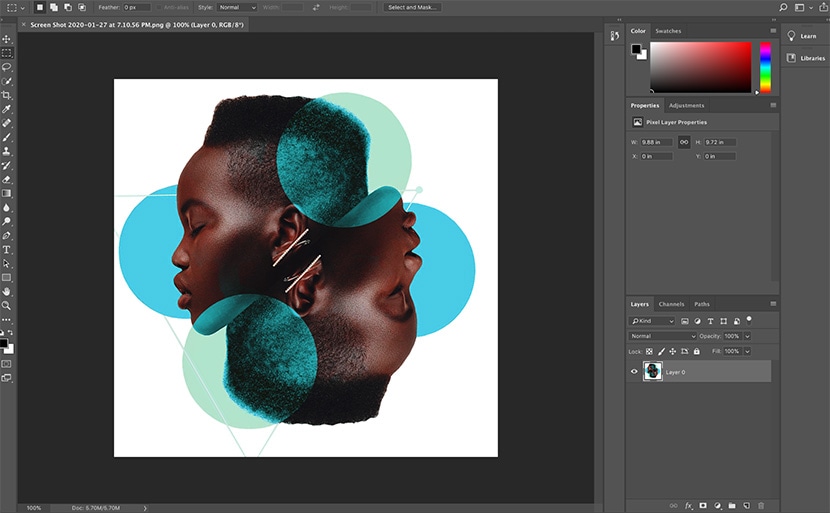Click the hue spectrum strip in Color panel

pyautogui.click(x=765, y=66)
